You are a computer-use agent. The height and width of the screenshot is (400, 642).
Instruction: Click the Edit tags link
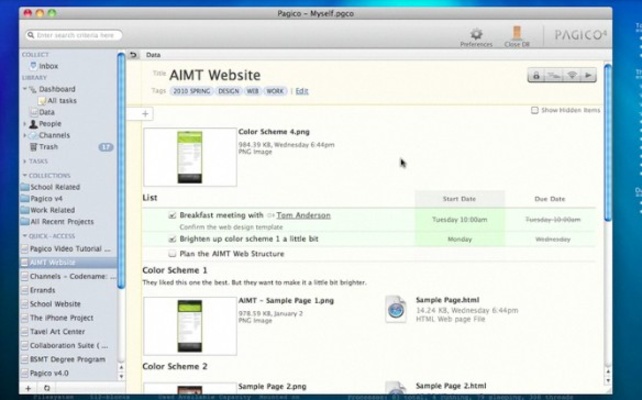[302, 91]
